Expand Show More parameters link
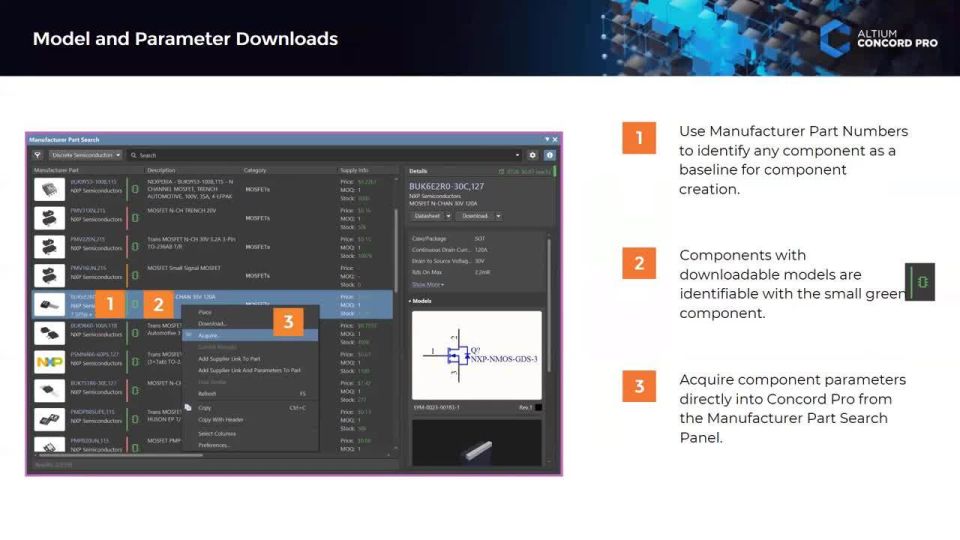 click(428, 285)
